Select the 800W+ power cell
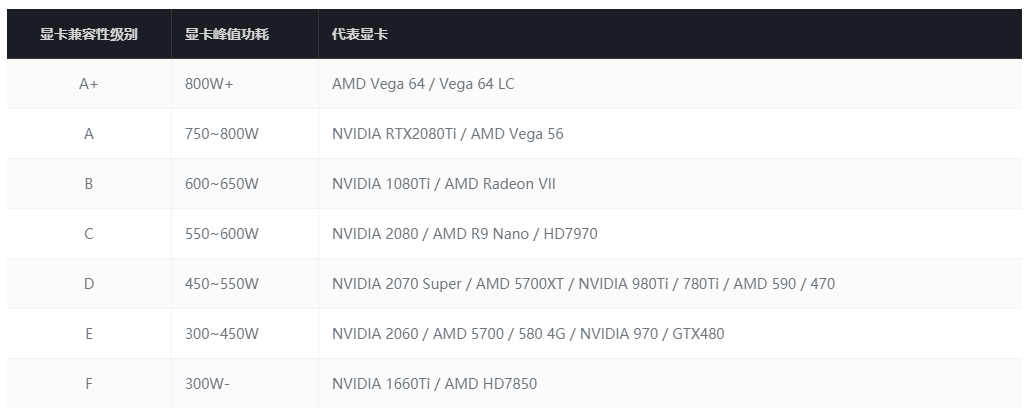The width and height of the screenshot is (1027, 417). pos(209,84)
